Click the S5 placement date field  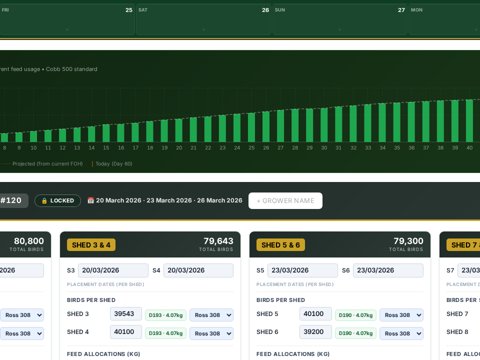click(x=303, y=270)
